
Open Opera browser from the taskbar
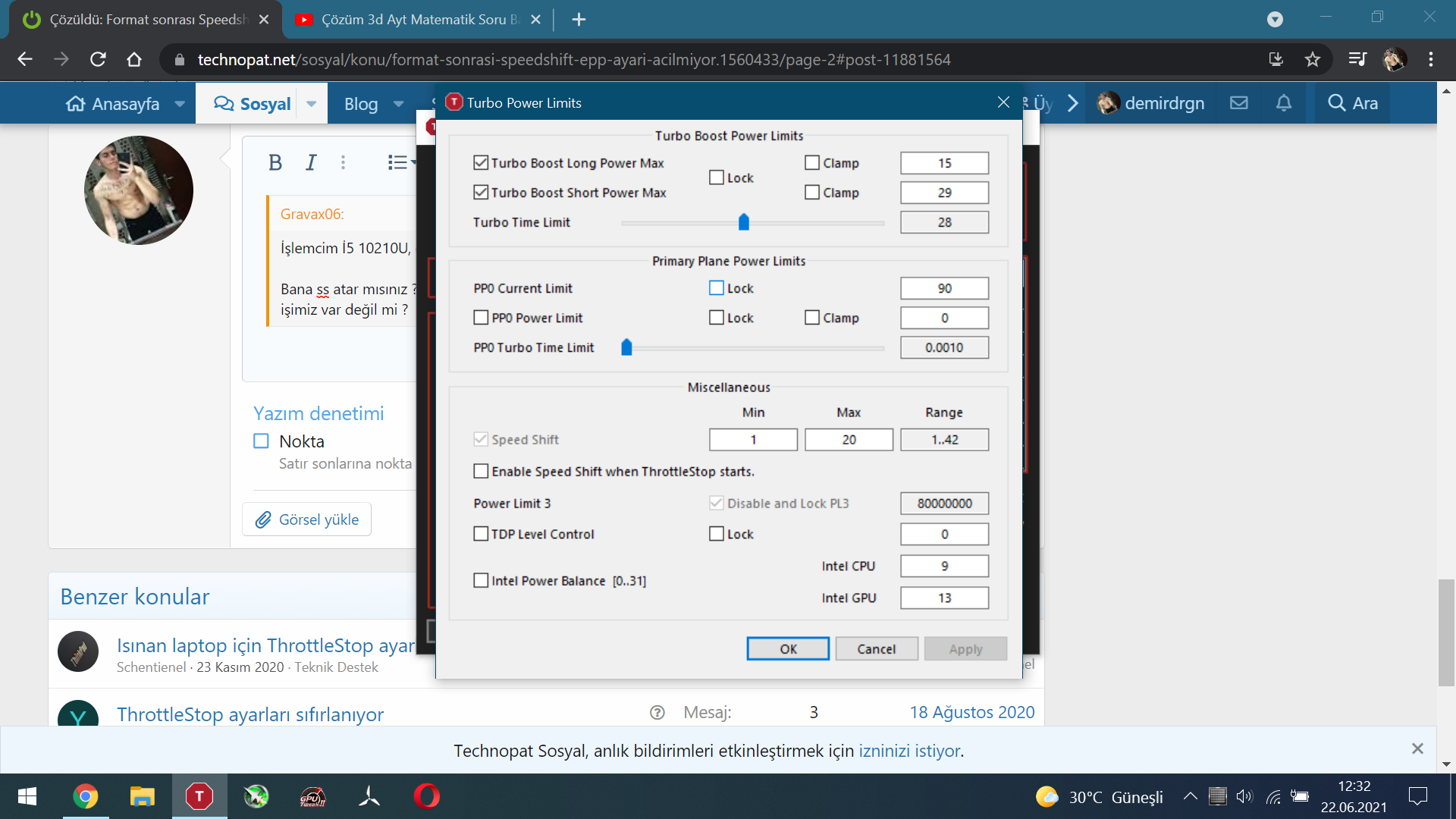point(426,796)
